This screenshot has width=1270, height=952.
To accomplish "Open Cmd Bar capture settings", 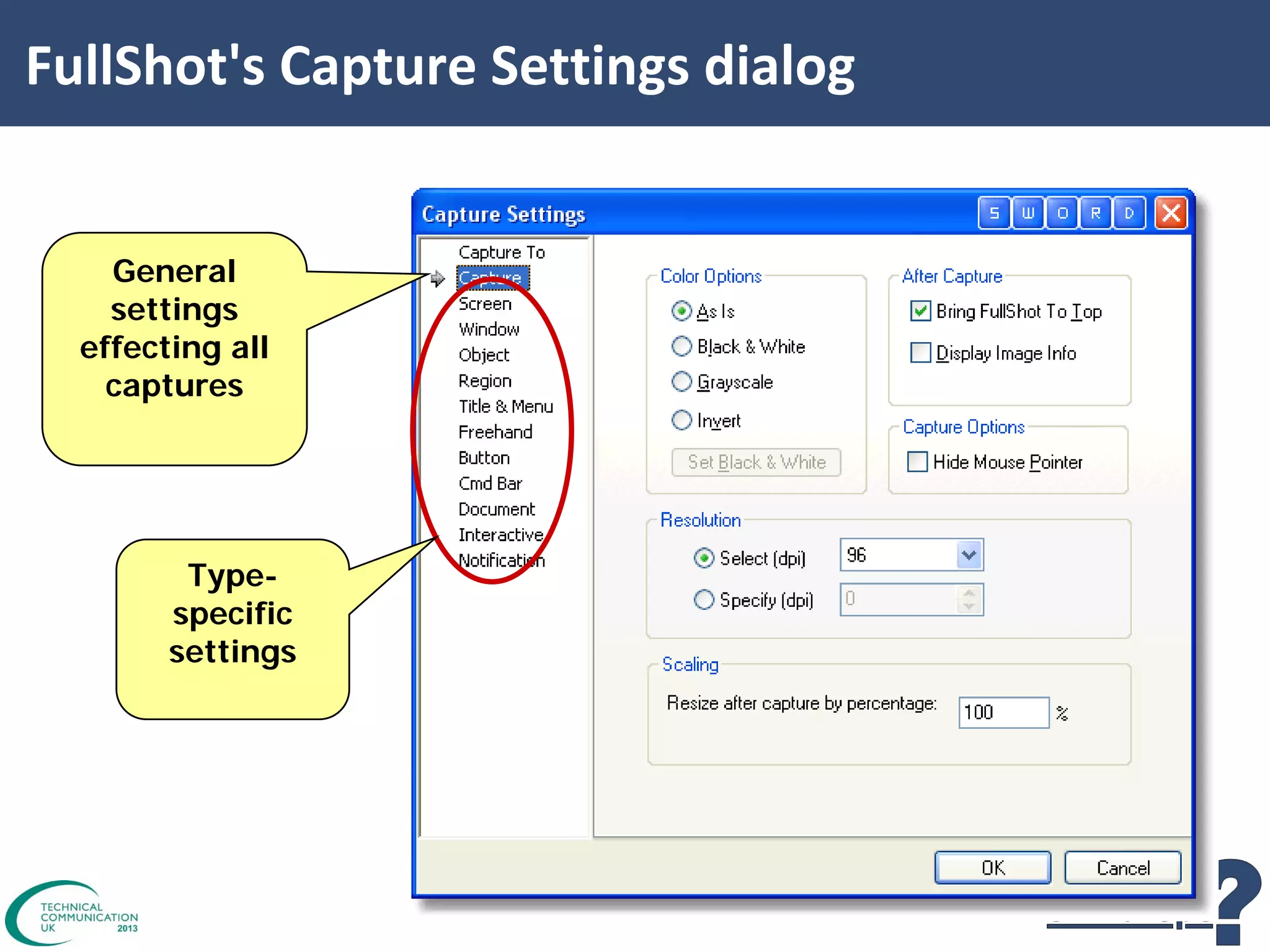I will (x=490, y=483).
